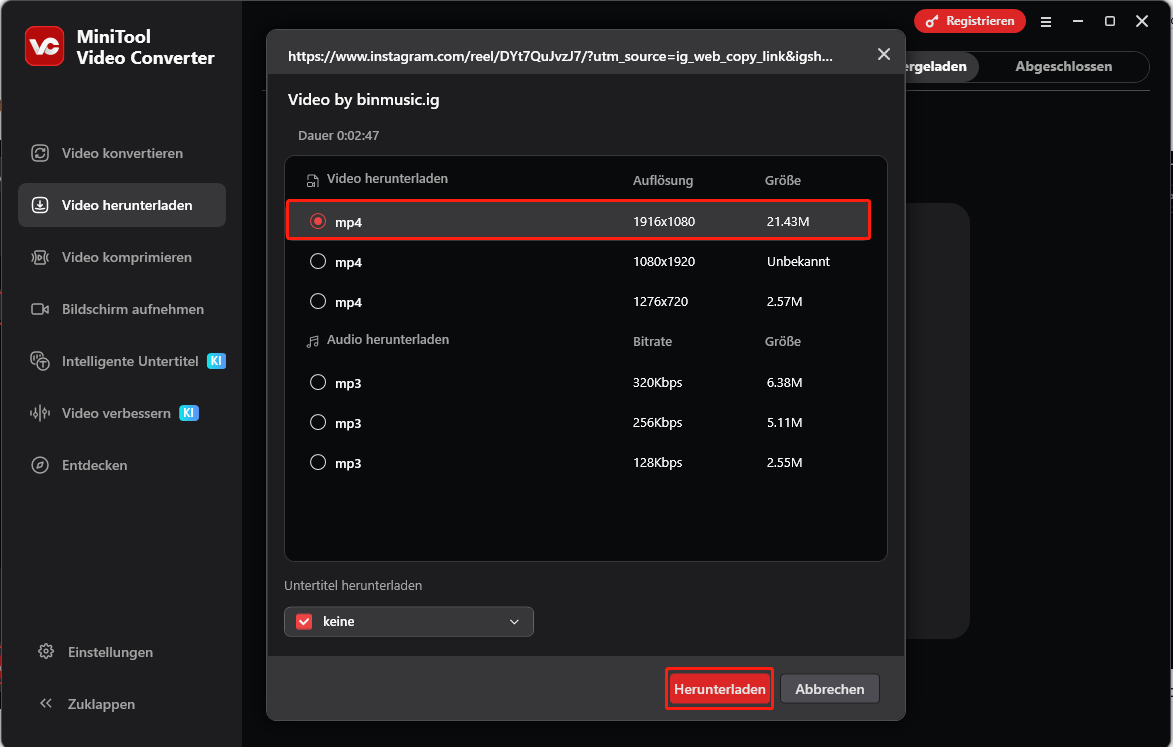The width and height of the screenshot is (1173, 747).
Task: Open the Bildschirm aufnehmen section
Action: (122, 309)
